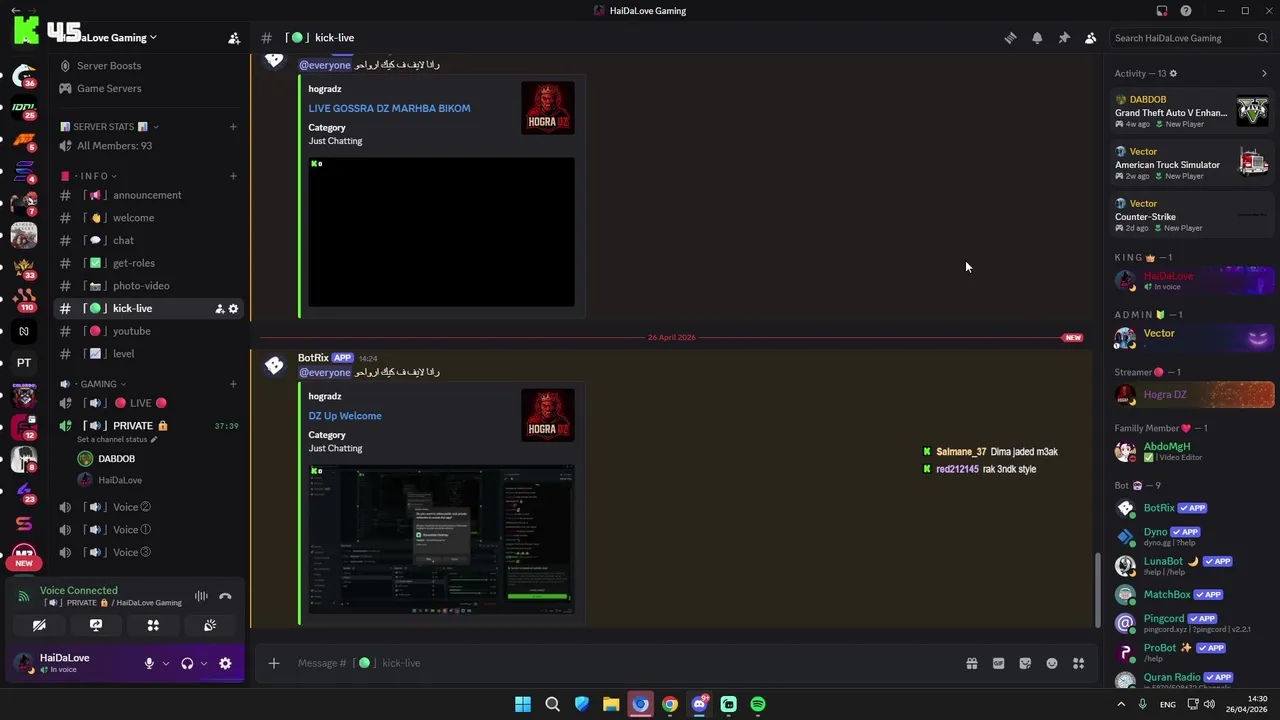1280x720 pixels.
Task: Collapse the SERVER STATS category
Action: 109,127
